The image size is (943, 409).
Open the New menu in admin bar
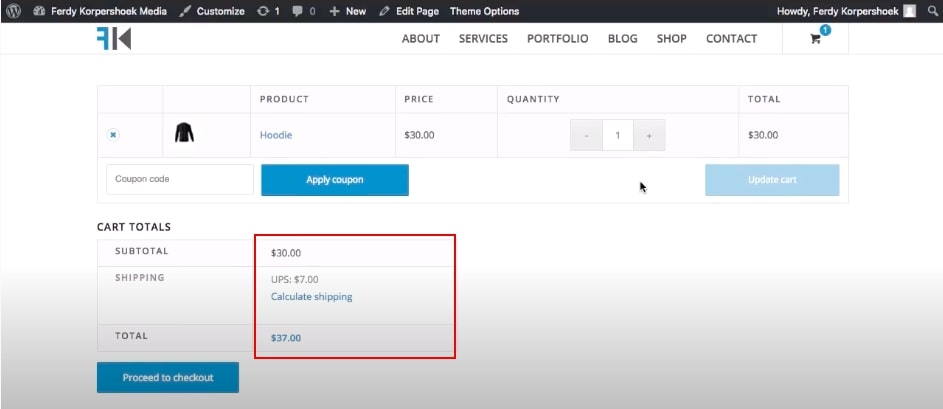[348, 11]
